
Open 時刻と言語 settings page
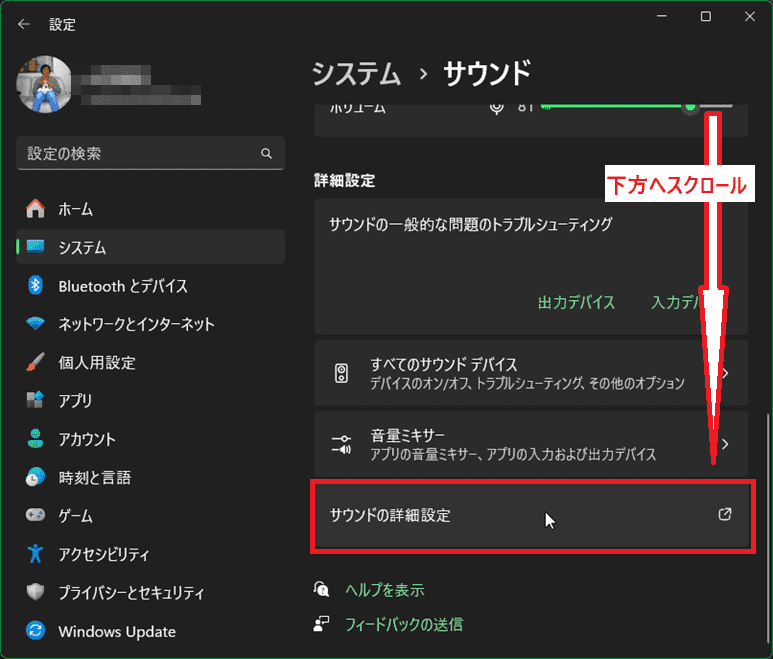click(94, 478)
